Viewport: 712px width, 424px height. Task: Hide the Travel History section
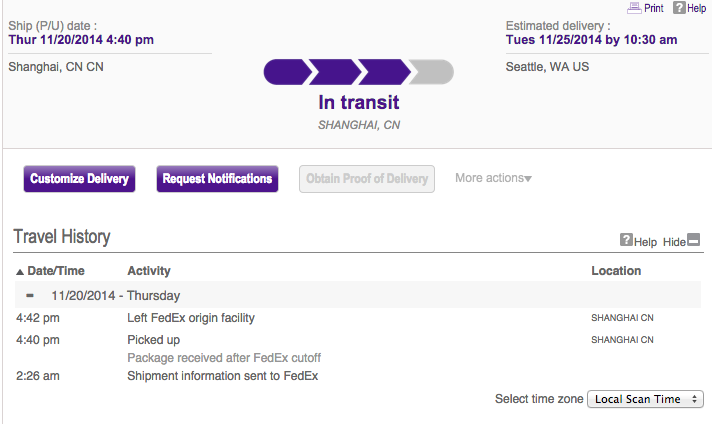(675, 242)
